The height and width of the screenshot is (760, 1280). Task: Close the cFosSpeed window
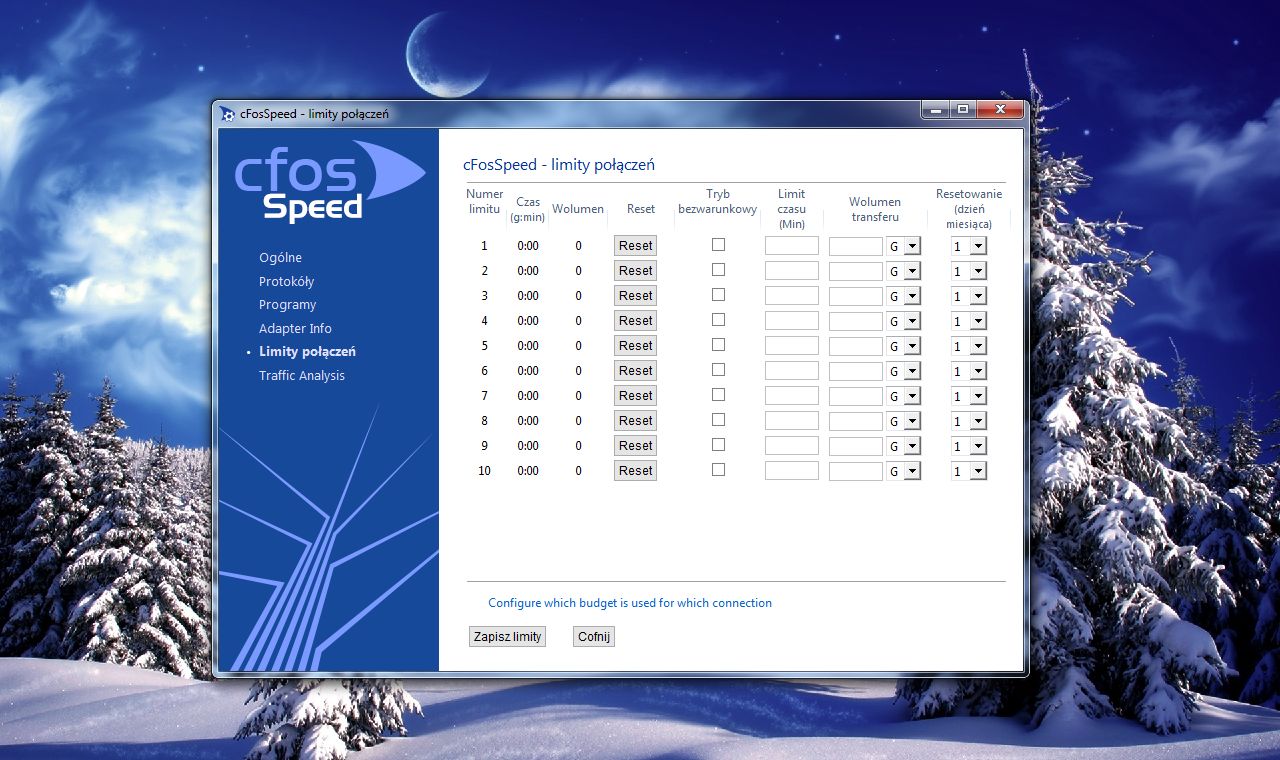click(999, 110)
